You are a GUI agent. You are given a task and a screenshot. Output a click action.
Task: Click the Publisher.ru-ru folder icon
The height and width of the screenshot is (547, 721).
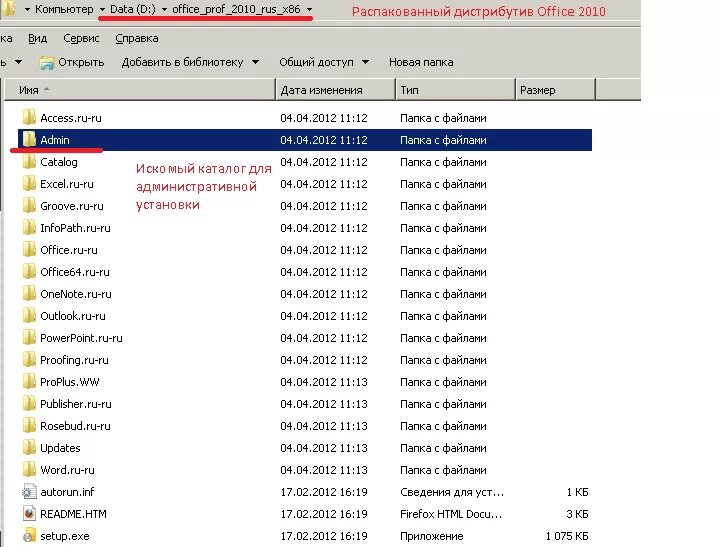tap(29, 404)
